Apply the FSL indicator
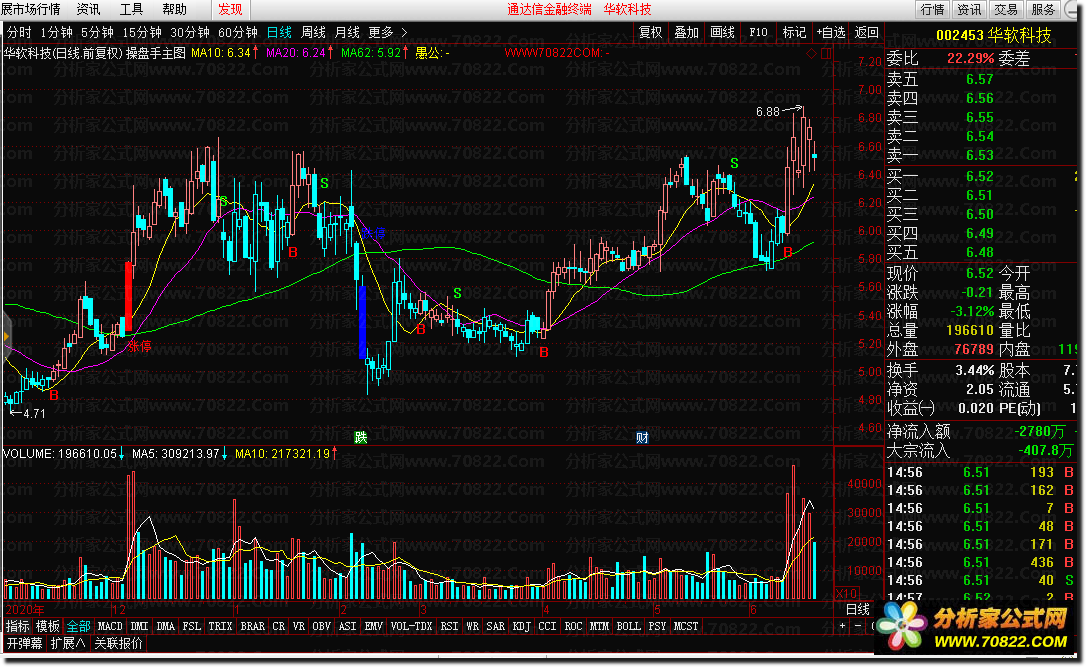Viewport: 1087px width, 667px height. 192,626
